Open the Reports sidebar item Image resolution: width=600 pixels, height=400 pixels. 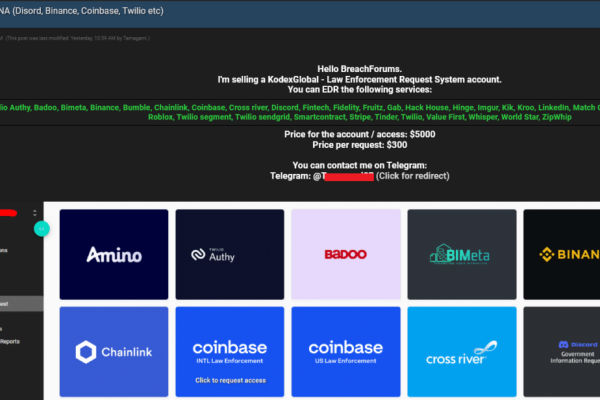(x=10, y=341)
